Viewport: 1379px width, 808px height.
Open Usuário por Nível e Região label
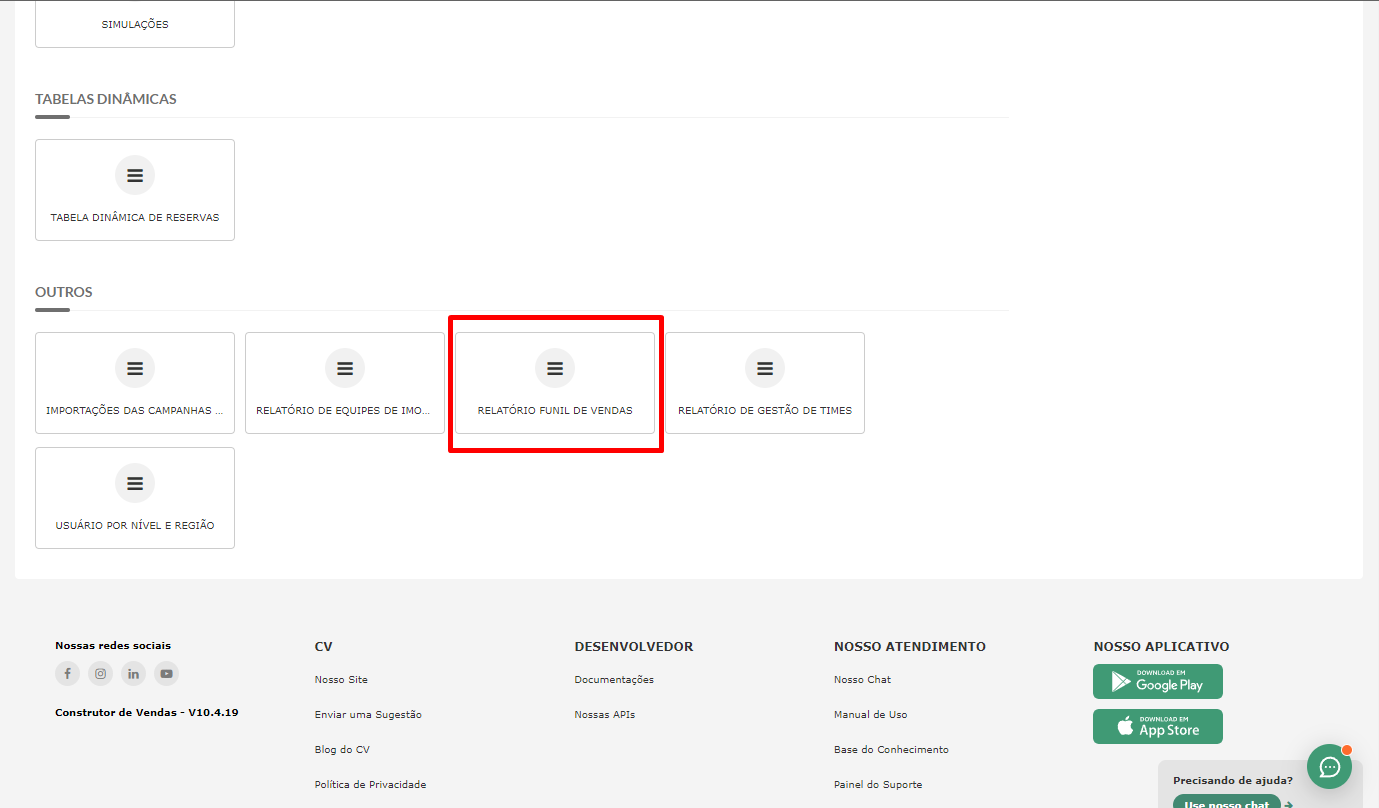point(135,525)
